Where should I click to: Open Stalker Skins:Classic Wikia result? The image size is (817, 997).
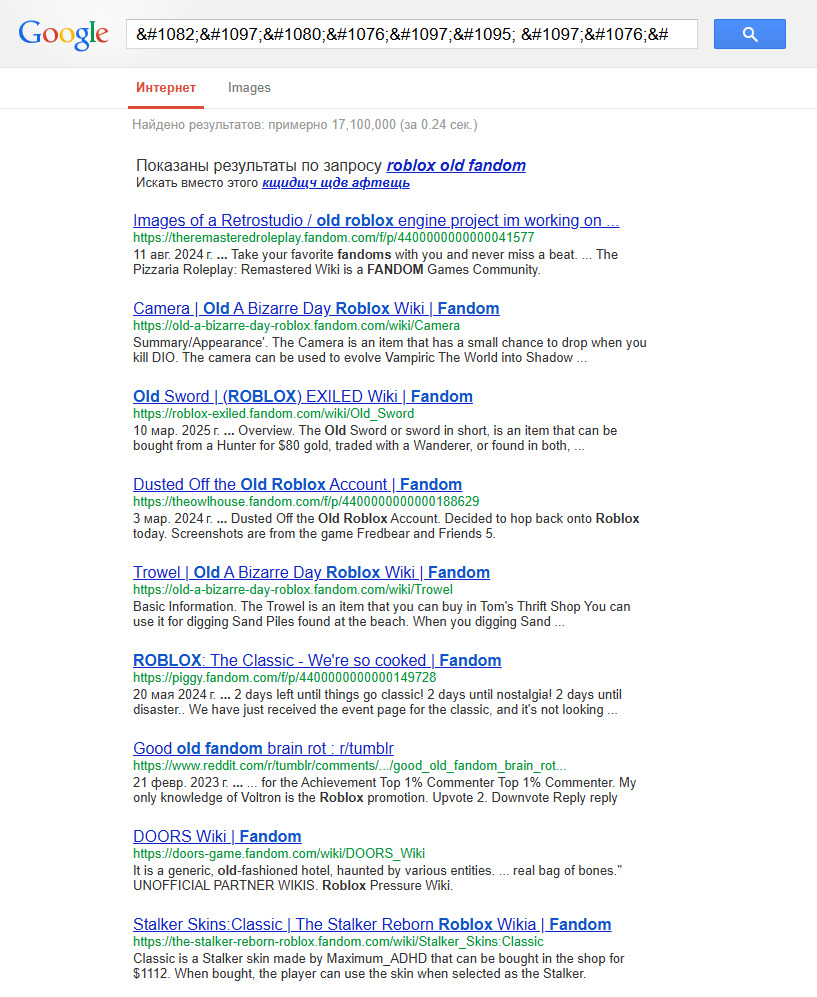click(372, 925)
